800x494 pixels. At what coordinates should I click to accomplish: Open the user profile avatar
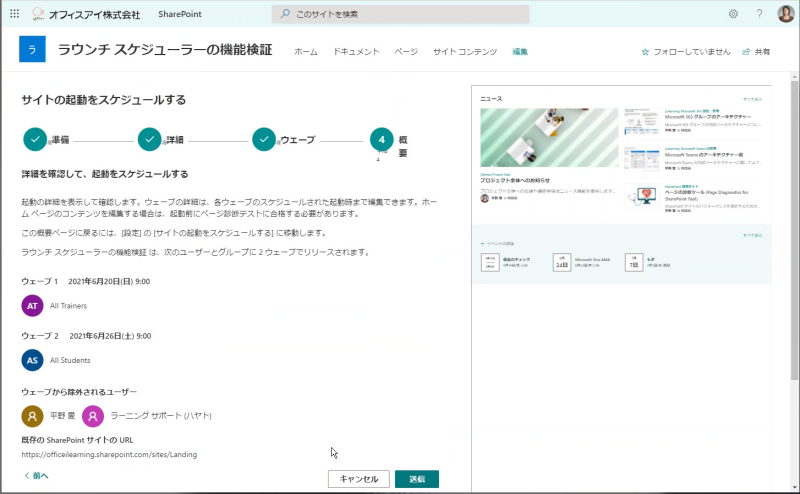786,13
